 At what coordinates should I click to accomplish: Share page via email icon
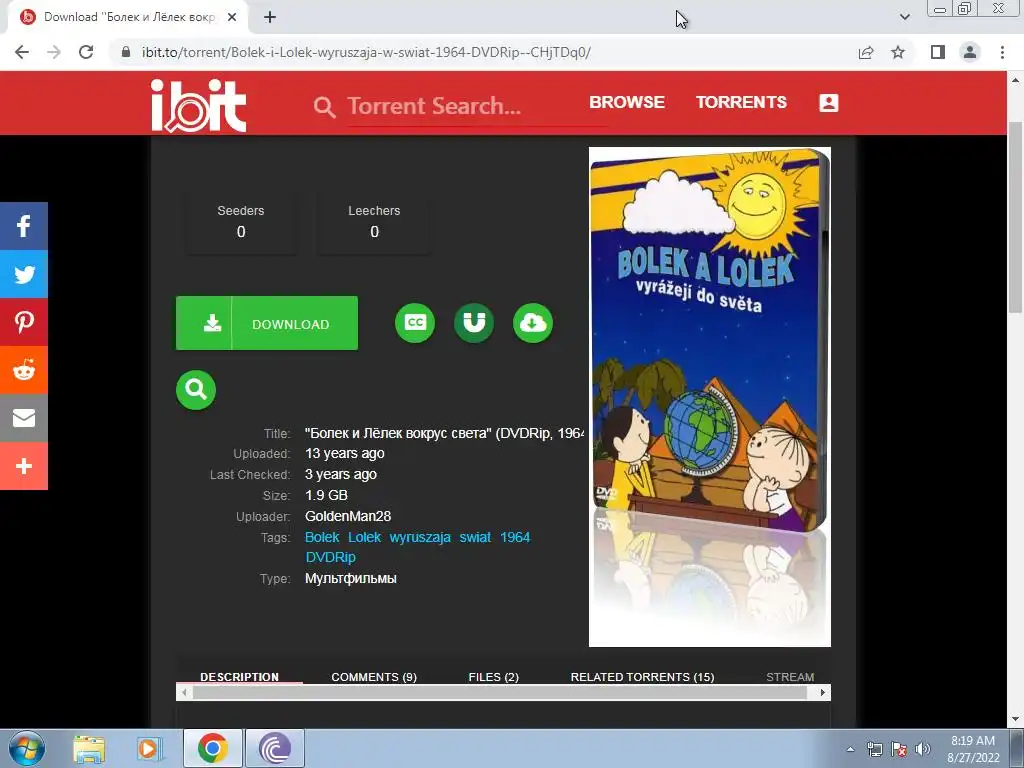pos(24,418)
